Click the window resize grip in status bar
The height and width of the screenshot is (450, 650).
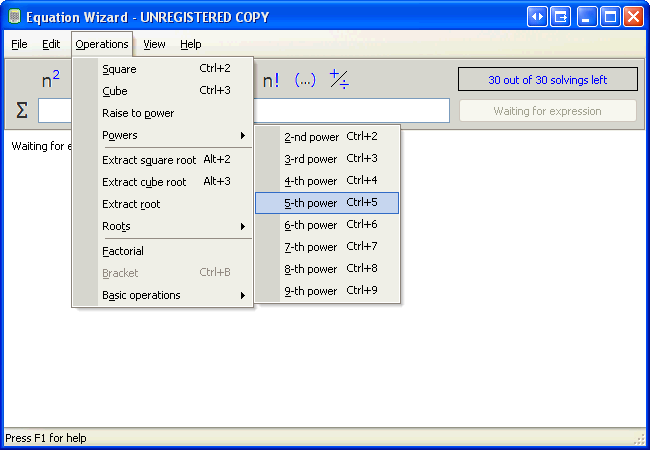[x=640, y=440]
